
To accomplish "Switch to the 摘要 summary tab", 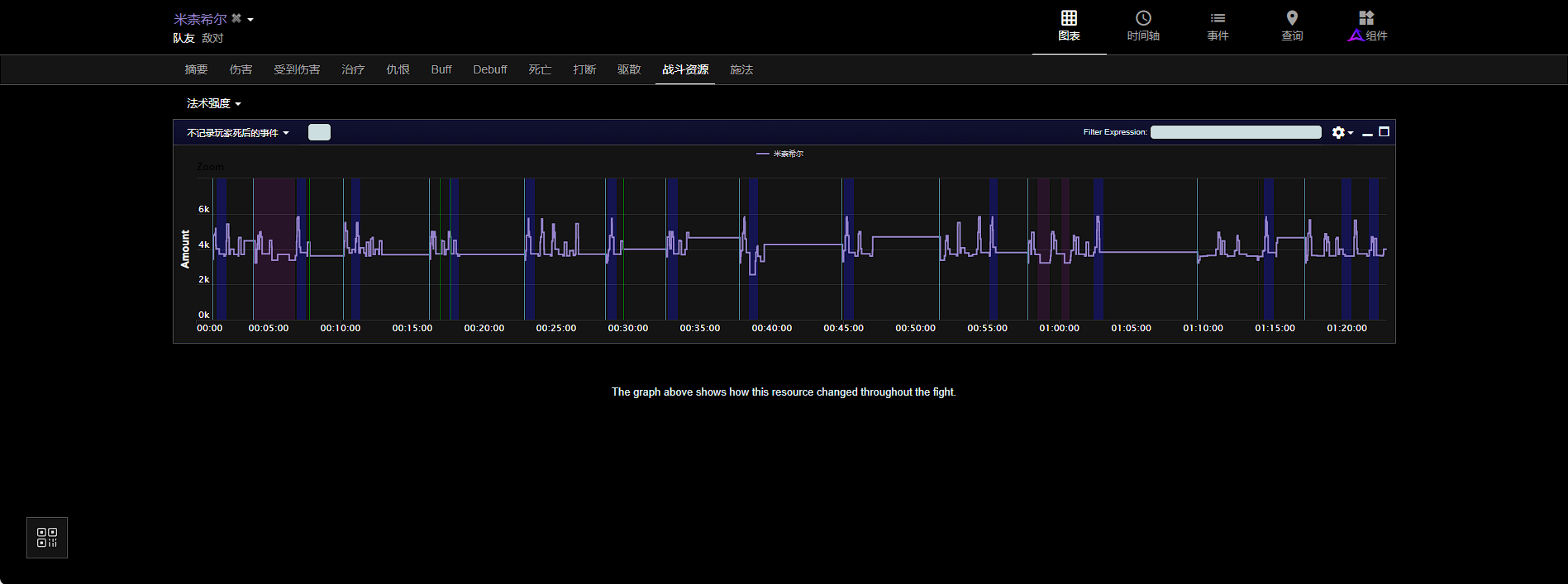I will point(196,69).
